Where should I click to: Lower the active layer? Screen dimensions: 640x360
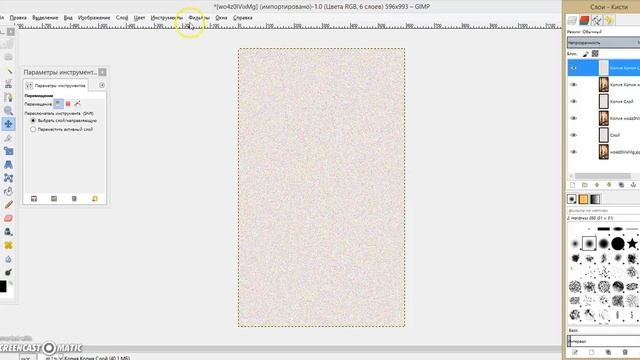pyautogui.click(x=609, y=185)
